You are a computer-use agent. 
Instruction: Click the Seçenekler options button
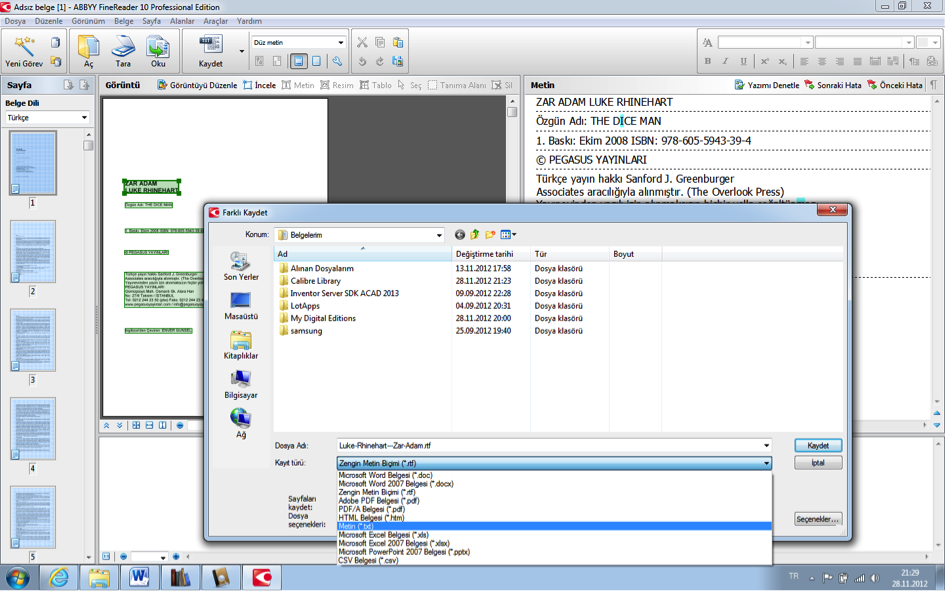817,519
